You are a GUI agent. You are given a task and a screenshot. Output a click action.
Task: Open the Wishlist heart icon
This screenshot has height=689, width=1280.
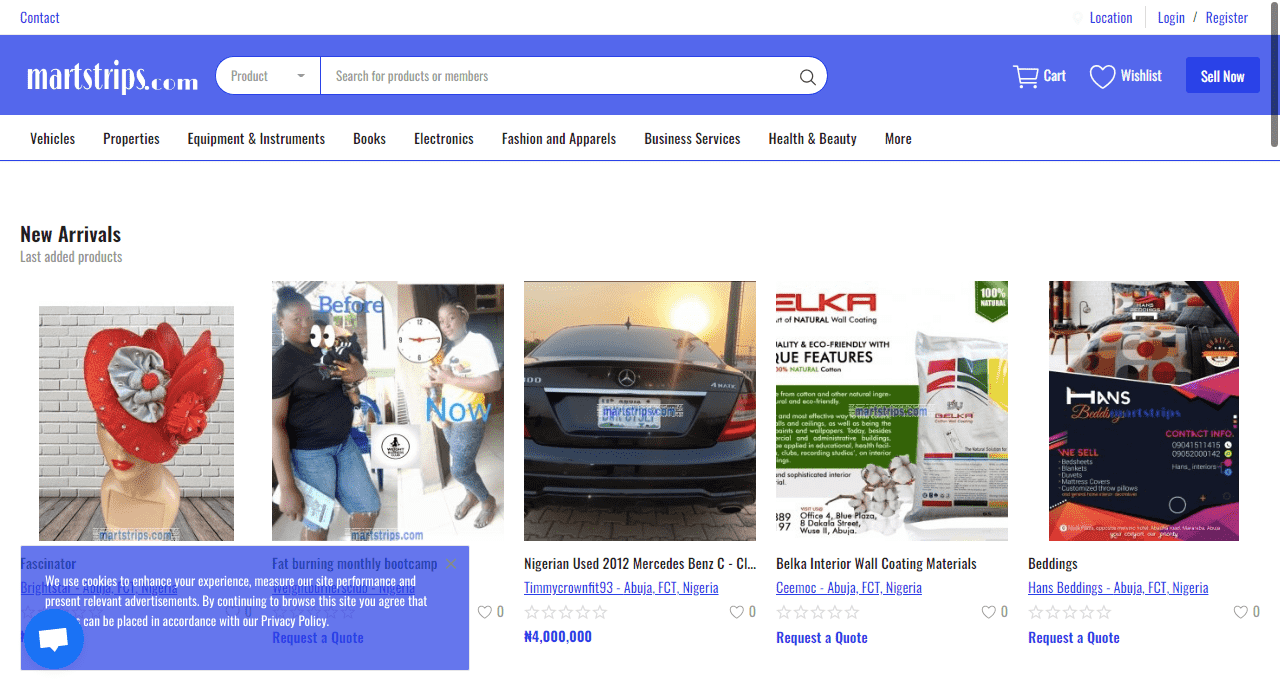point(1102,77)
